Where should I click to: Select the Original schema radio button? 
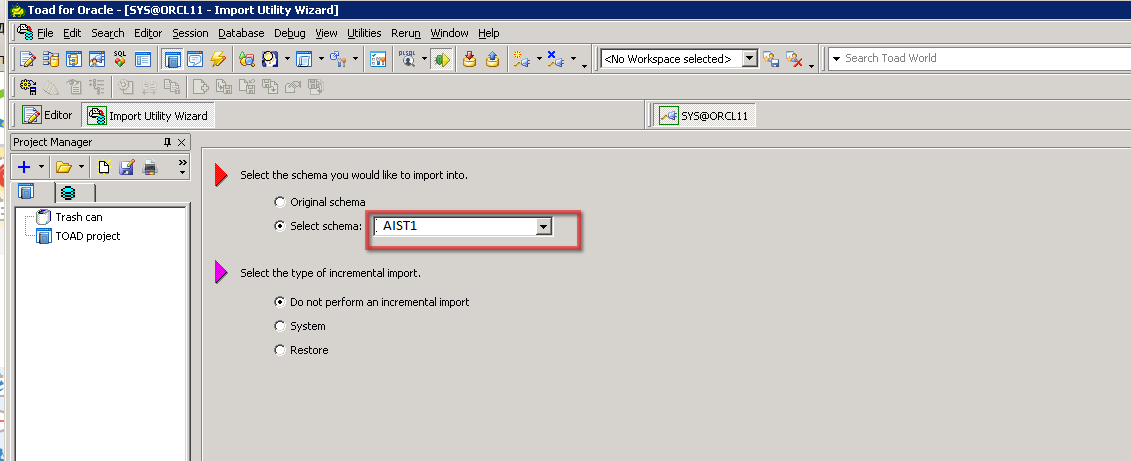[279, 202]
